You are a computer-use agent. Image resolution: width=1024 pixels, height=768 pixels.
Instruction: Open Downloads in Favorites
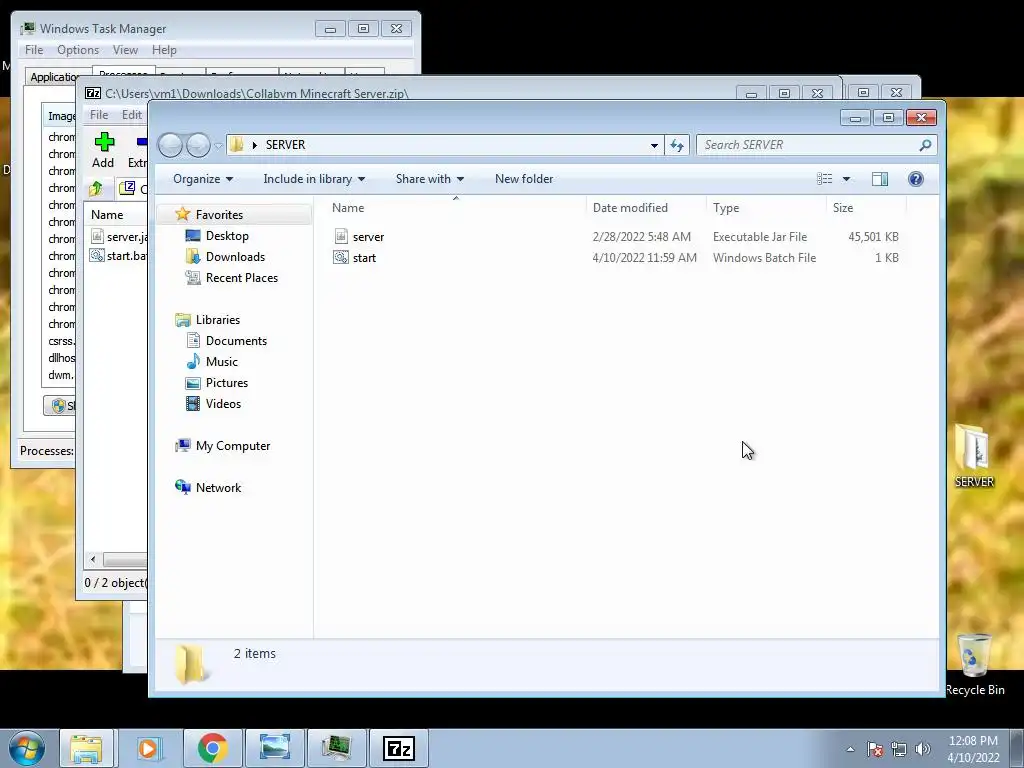coord(235,257)
